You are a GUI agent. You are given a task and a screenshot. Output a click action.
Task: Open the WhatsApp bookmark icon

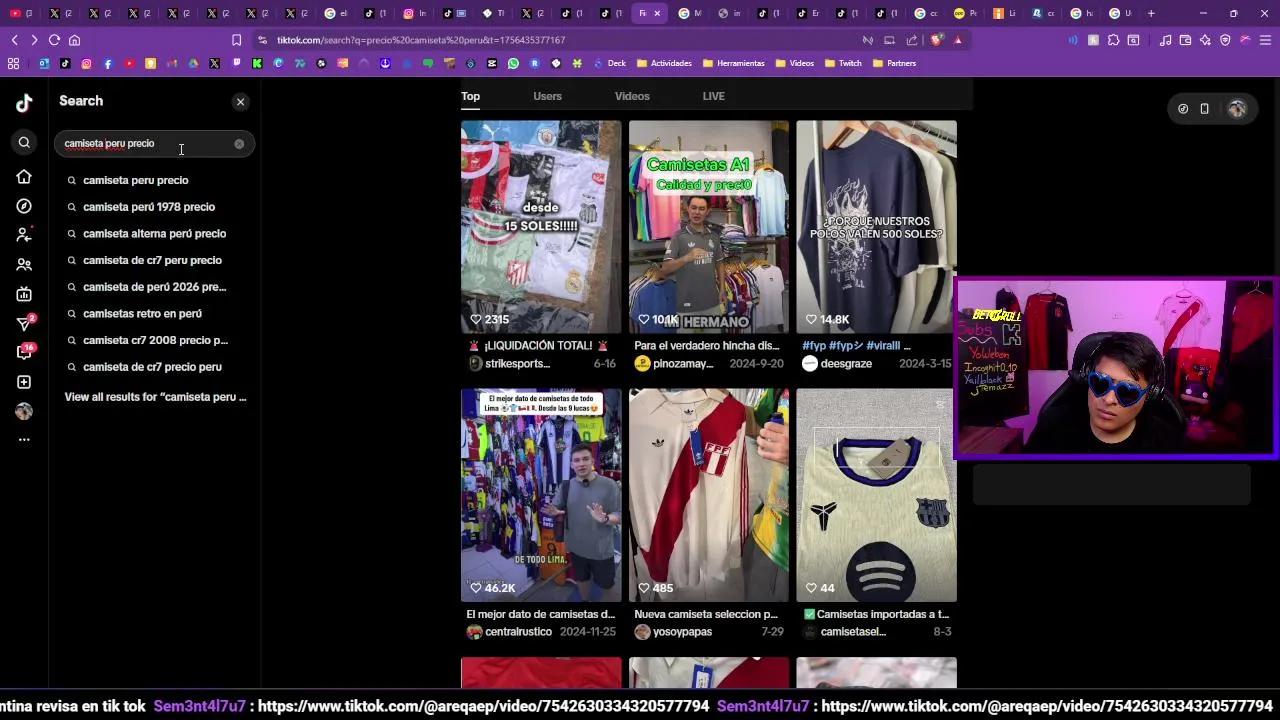513,63
